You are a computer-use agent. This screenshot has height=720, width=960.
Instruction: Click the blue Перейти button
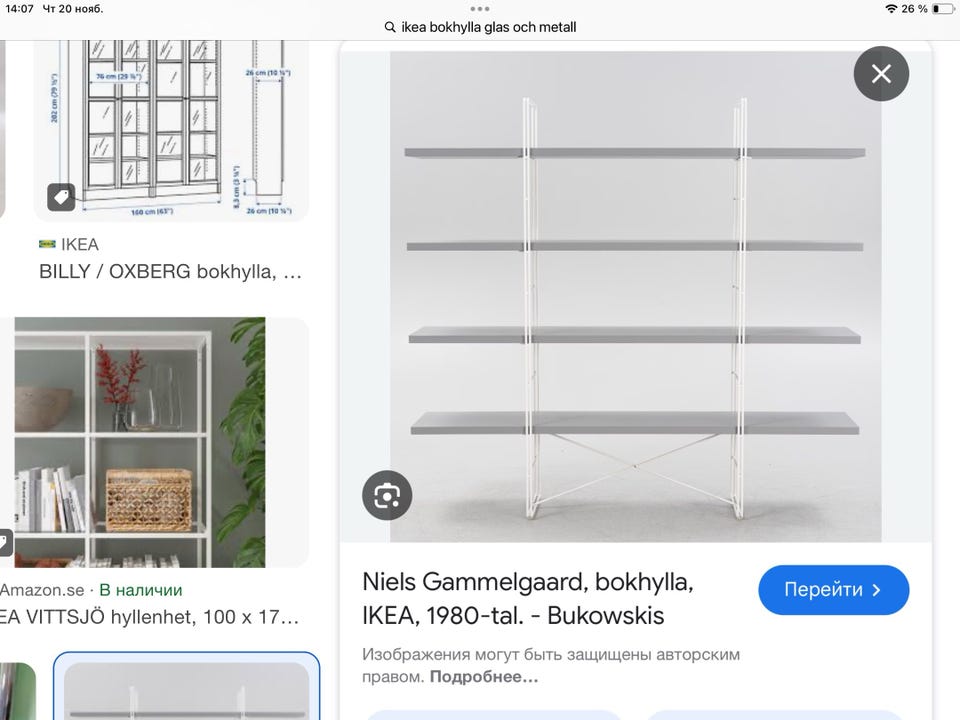[833, 590]
